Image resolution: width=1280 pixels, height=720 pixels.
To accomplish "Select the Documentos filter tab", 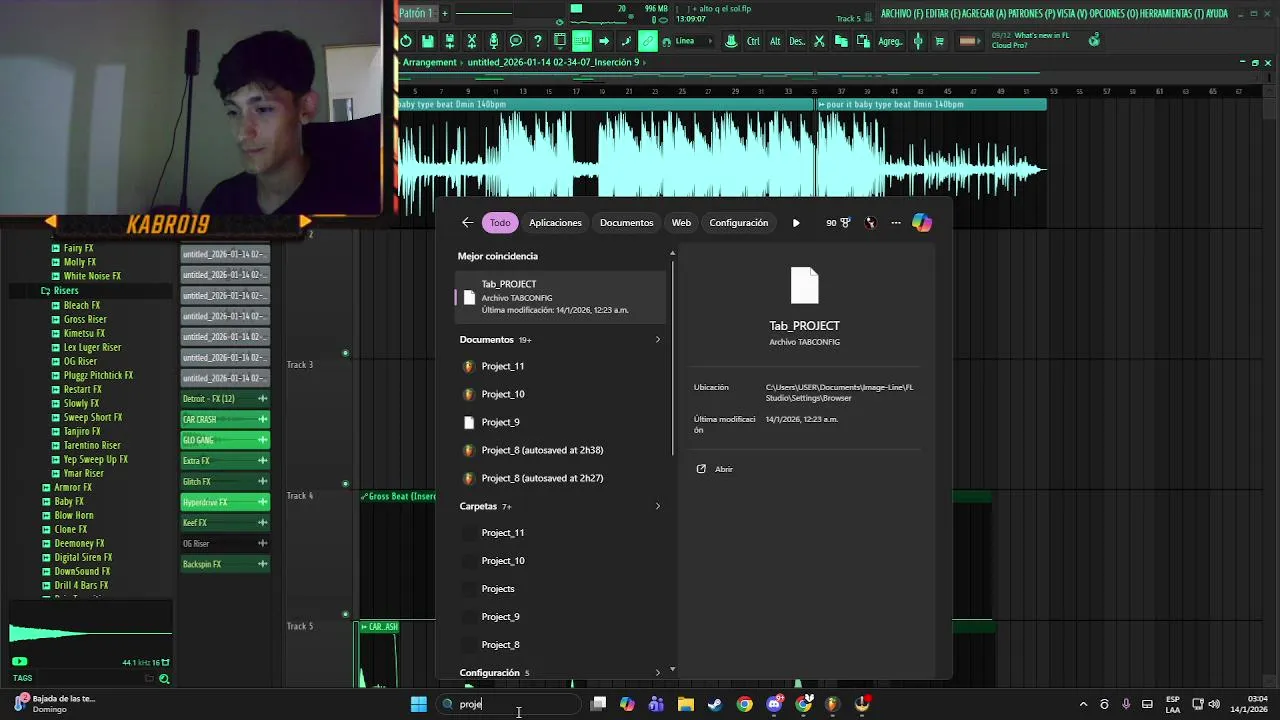I will pos(626,223).
